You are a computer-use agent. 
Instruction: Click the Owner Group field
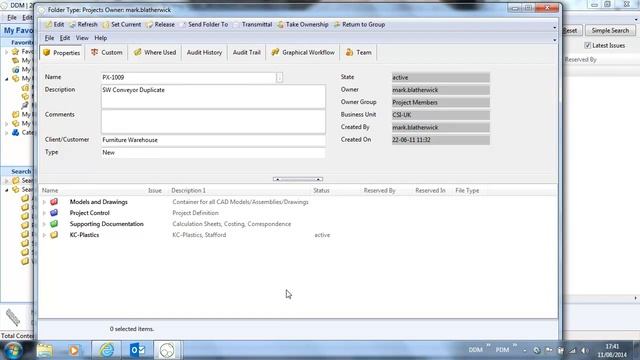[x=441, y=102]
